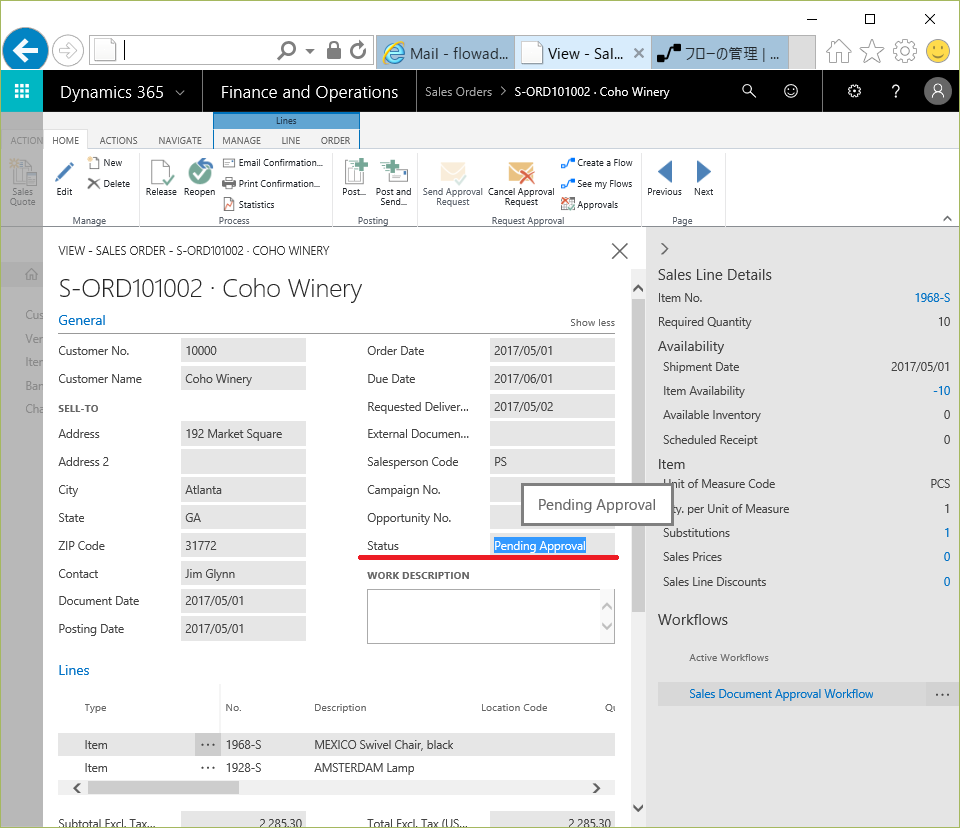Click Print Confirmation in Process group
Image resolution: width=960 pixels, height=828 pixels.
(271, 184)
